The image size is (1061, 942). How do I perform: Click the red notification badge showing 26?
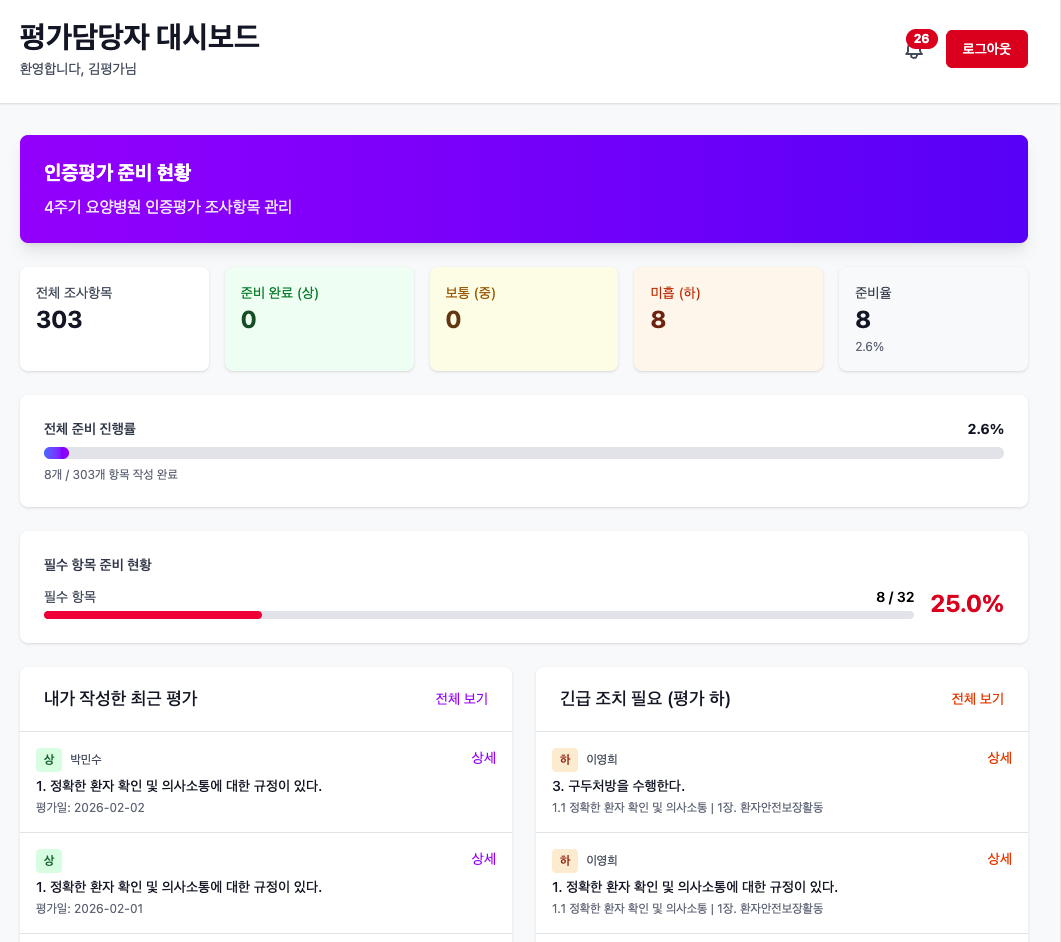click(922, 38)
